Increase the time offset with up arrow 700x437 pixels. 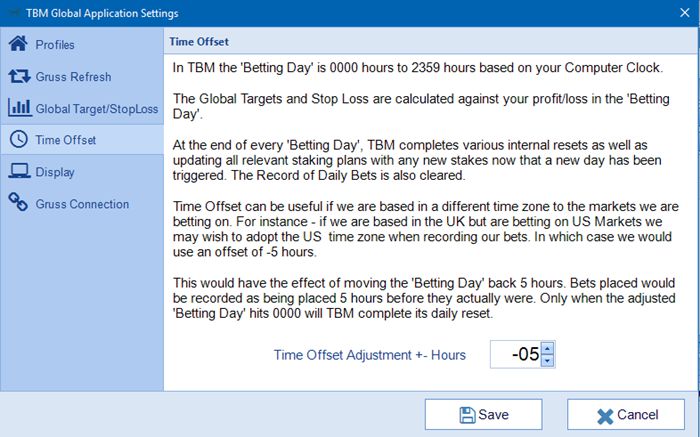(547, 348)
